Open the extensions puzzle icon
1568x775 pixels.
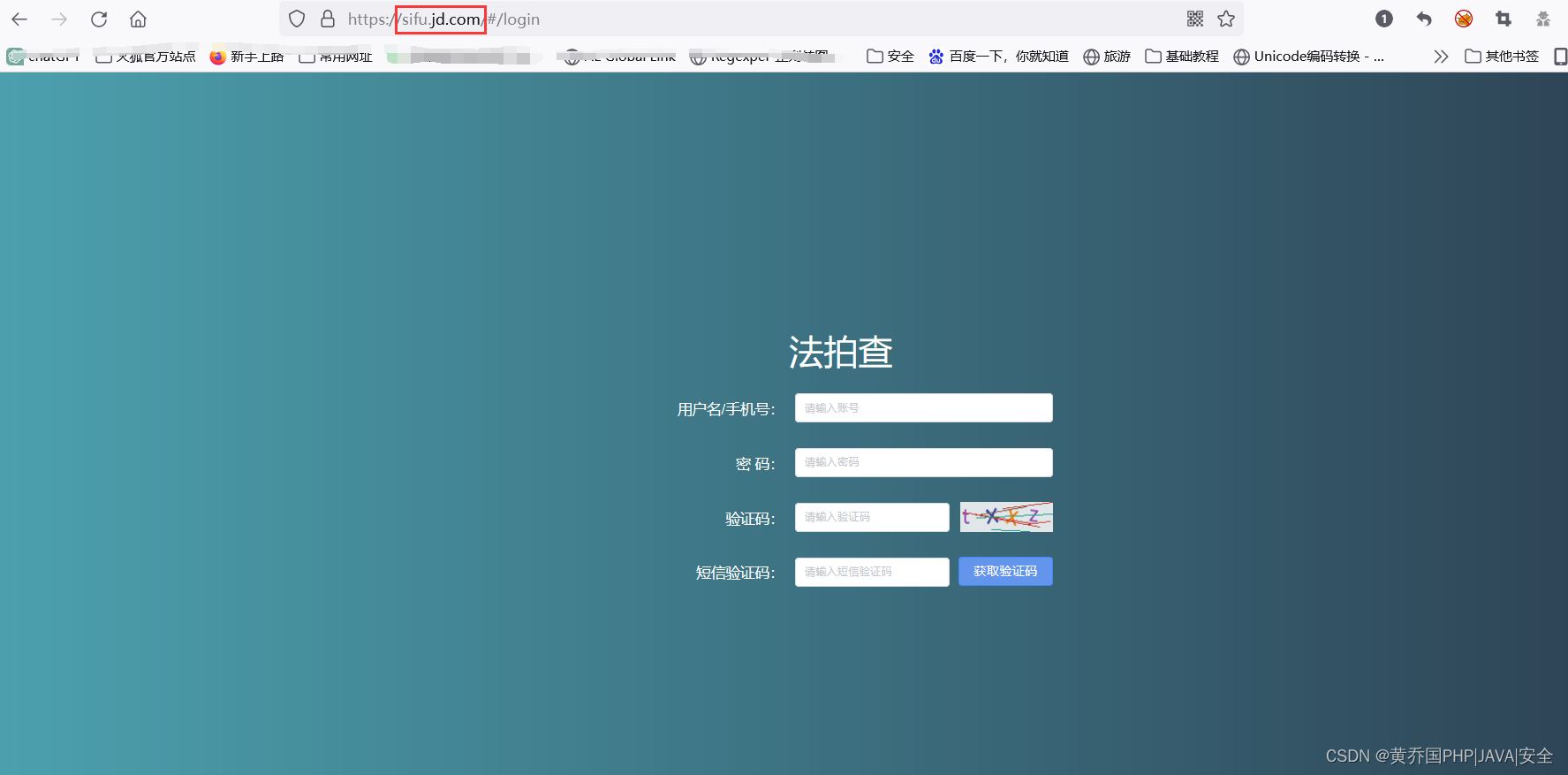pos(1543,19)
